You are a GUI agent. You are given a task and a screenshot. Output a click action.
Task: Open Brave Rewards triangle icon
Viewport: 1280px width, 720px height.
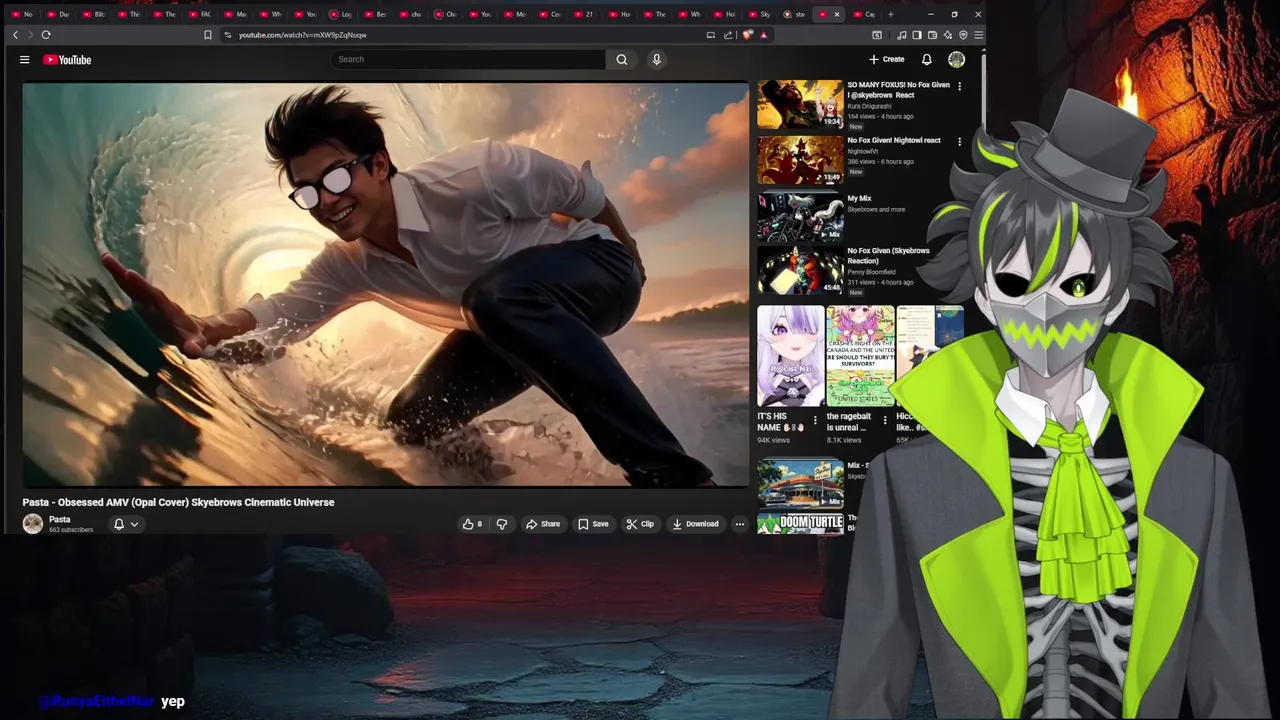764,35
